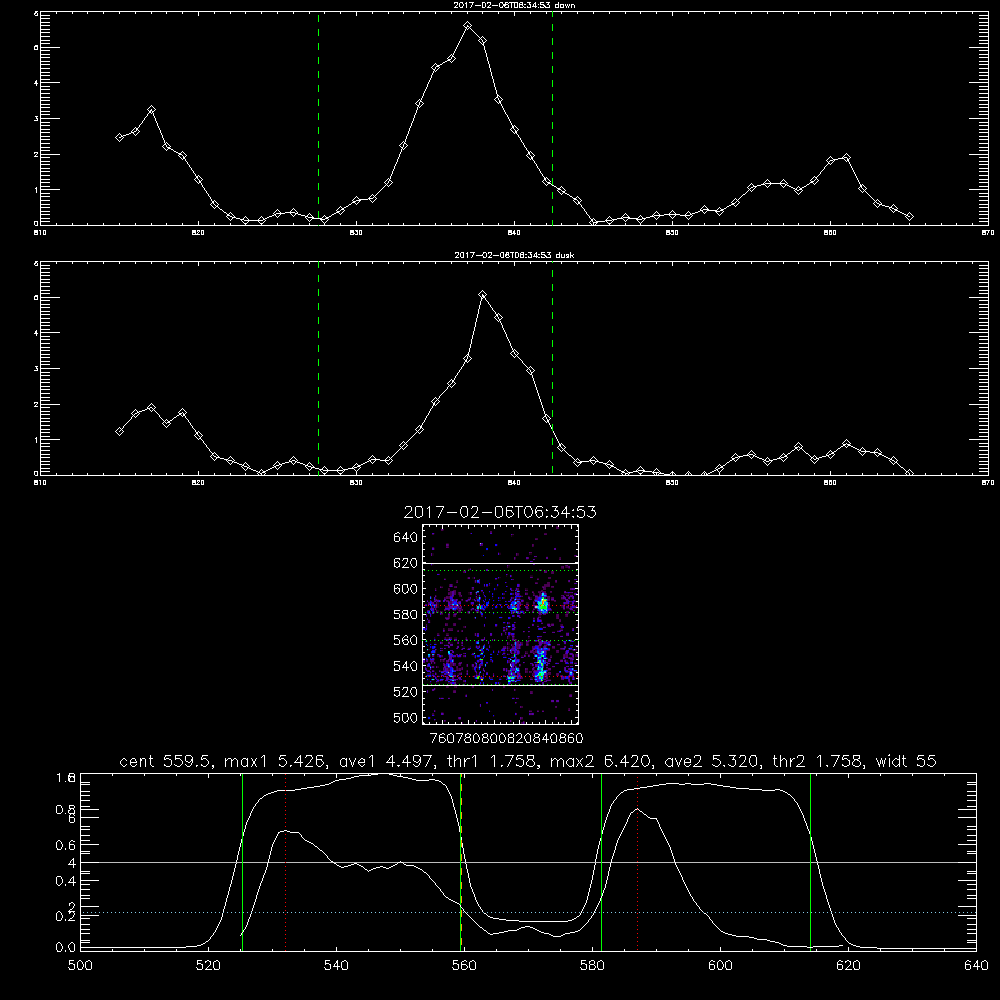Click the '640' label on bottom plot x-axis
The image size is (1000, 1000).
[976, 966]
